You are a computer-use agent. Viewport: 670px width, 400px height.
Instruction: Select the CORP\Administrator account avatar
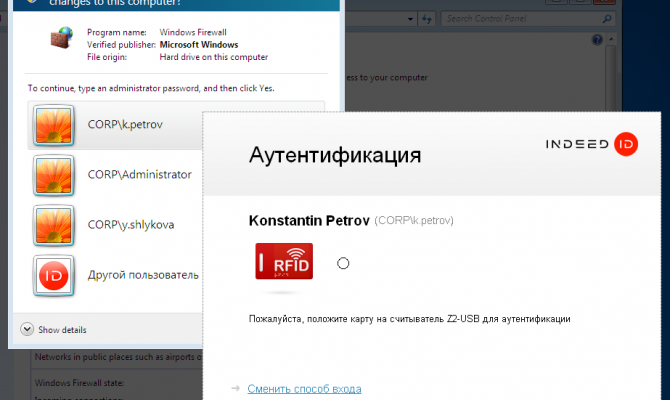(x=53, y=175)
